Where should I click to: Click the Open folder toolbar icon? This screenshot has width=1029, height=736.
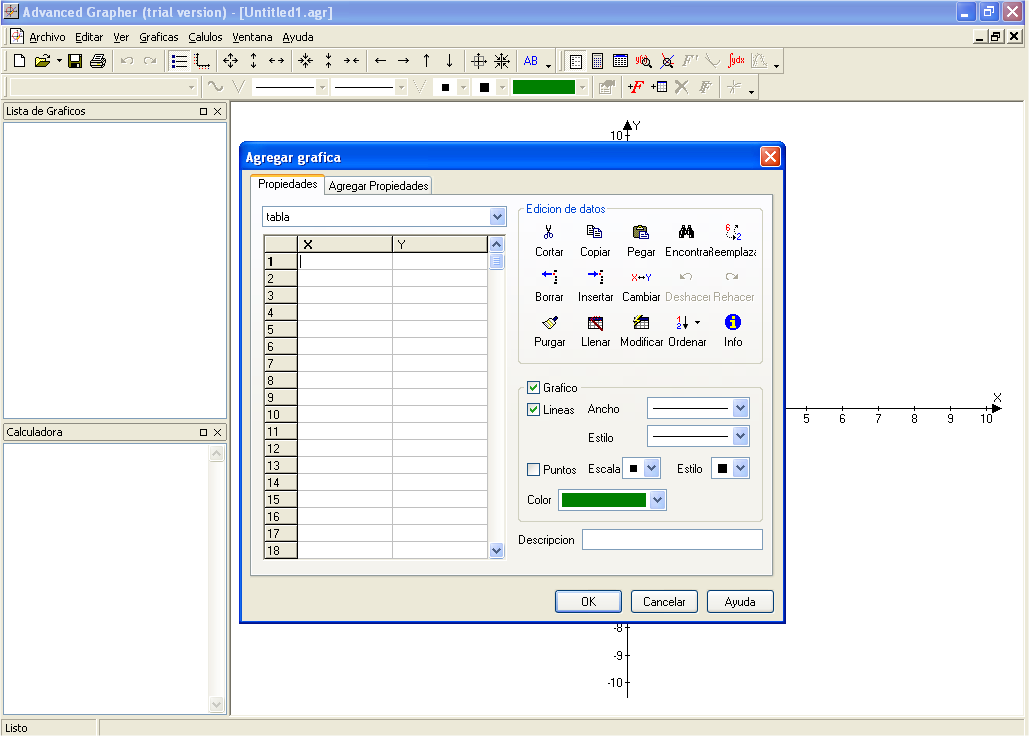pyautogui.click(x=42, y=61)
